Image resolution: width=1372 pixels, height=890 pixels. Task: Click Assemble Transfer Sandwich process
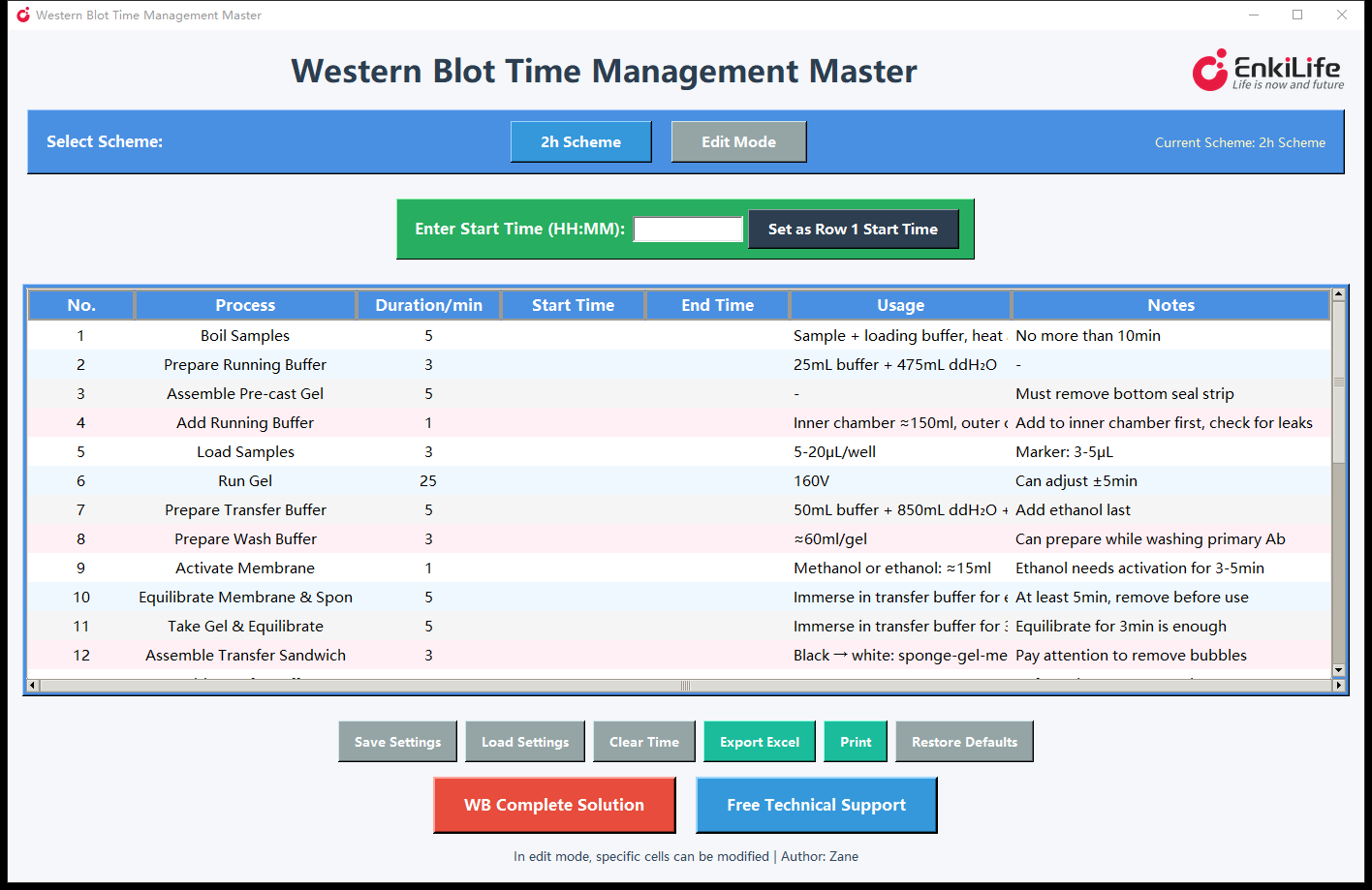click(x=245, y=656)
